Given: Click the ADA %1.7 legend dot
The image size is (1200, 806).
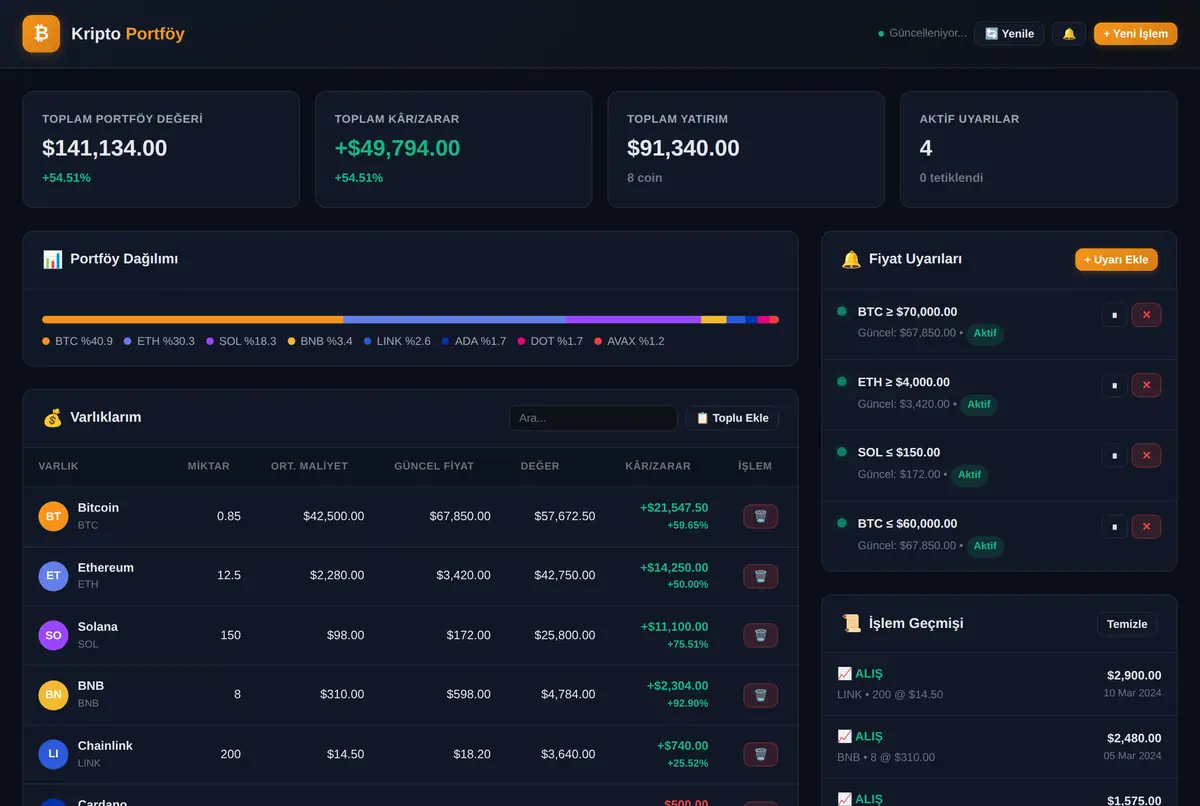Looking at the screenshot, I should (446, 341).
